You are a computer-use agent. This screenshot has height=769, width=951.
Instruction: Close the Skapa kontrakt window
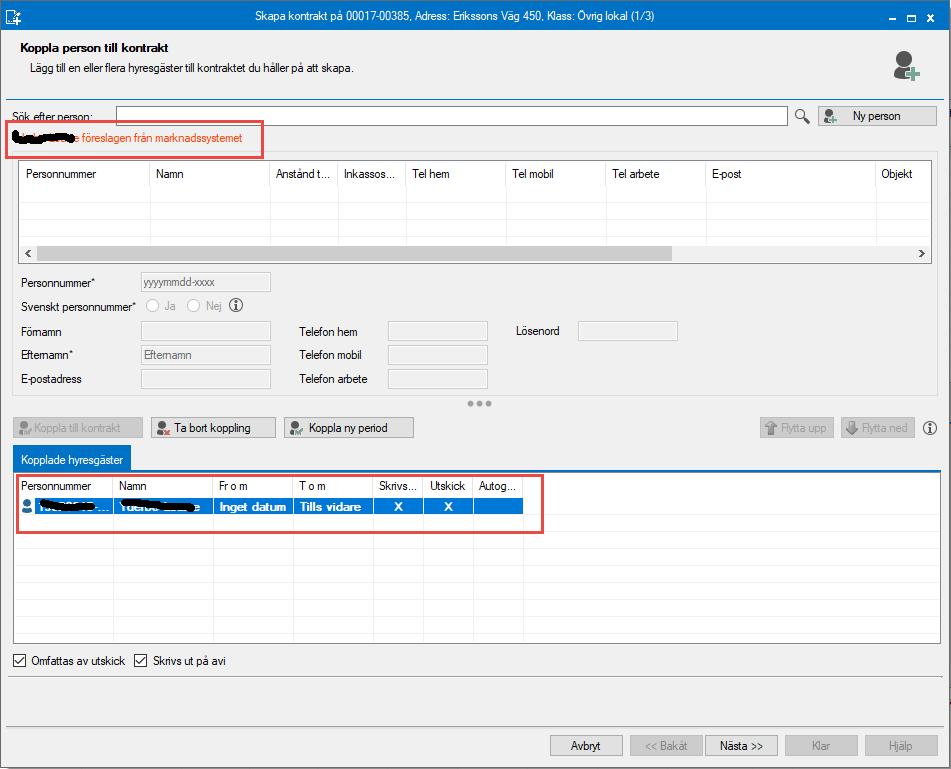(x=930, y=18)
